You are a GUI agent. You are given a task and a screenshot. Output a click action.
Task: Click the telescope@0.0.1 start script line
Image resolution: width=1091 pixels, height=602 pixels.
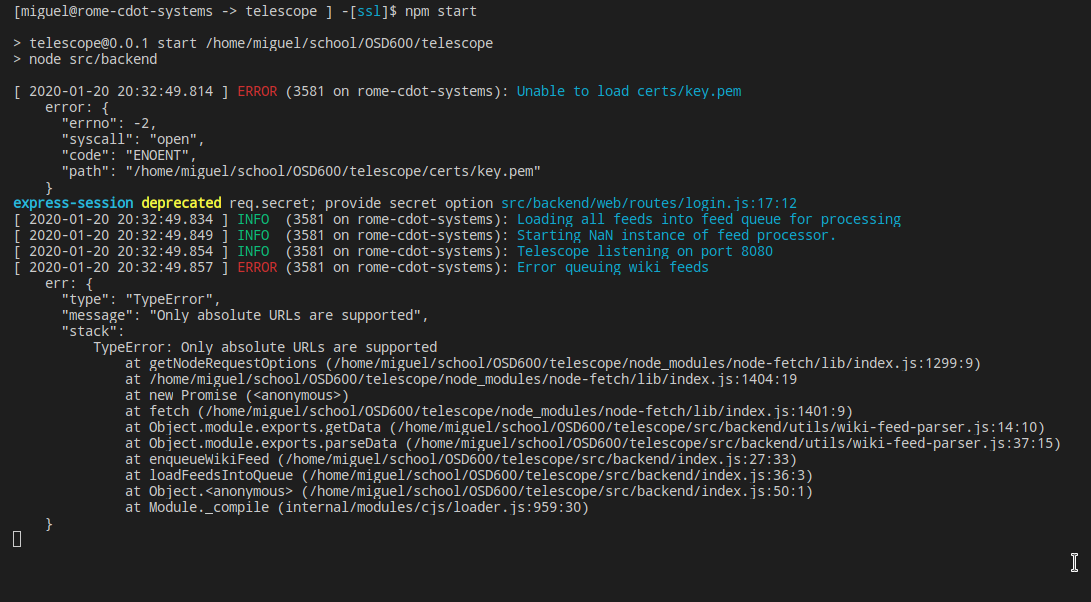coord(255,43)
